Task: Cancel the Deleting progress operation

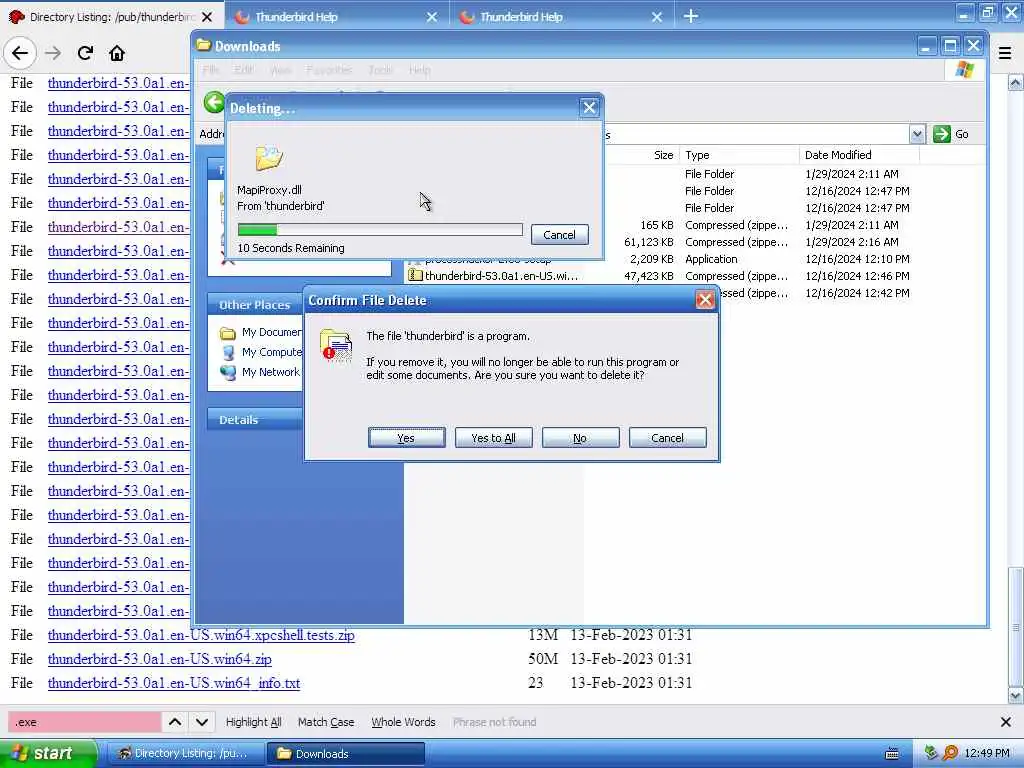Action: (560, 234)
